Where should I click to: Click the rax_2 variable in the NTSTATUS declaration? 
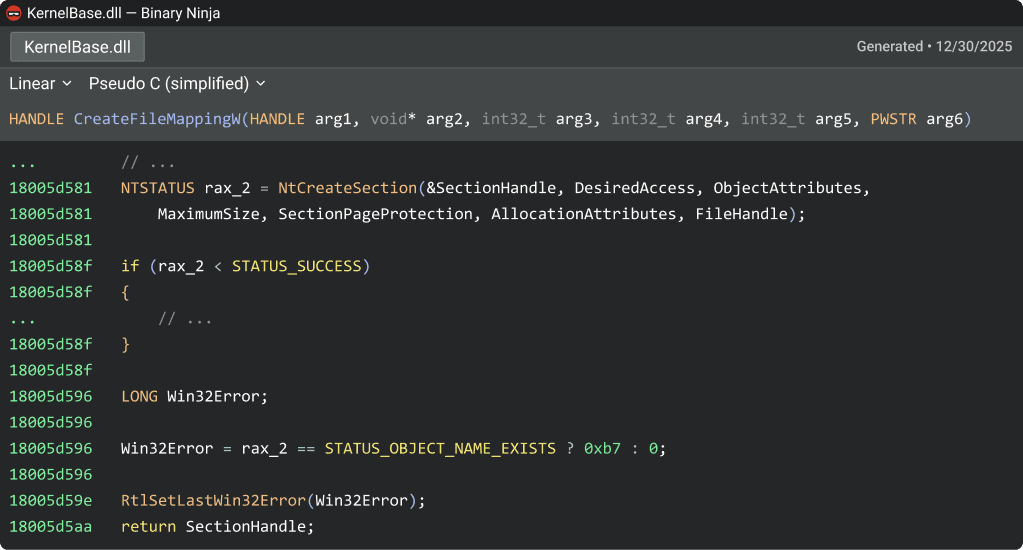tap(227, 188)
